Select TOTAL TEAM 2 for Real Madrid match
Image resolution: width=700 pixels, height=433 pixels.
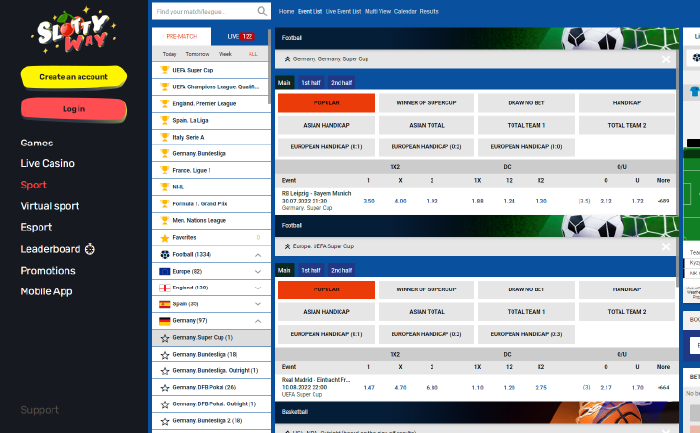[x=627, y=312]
